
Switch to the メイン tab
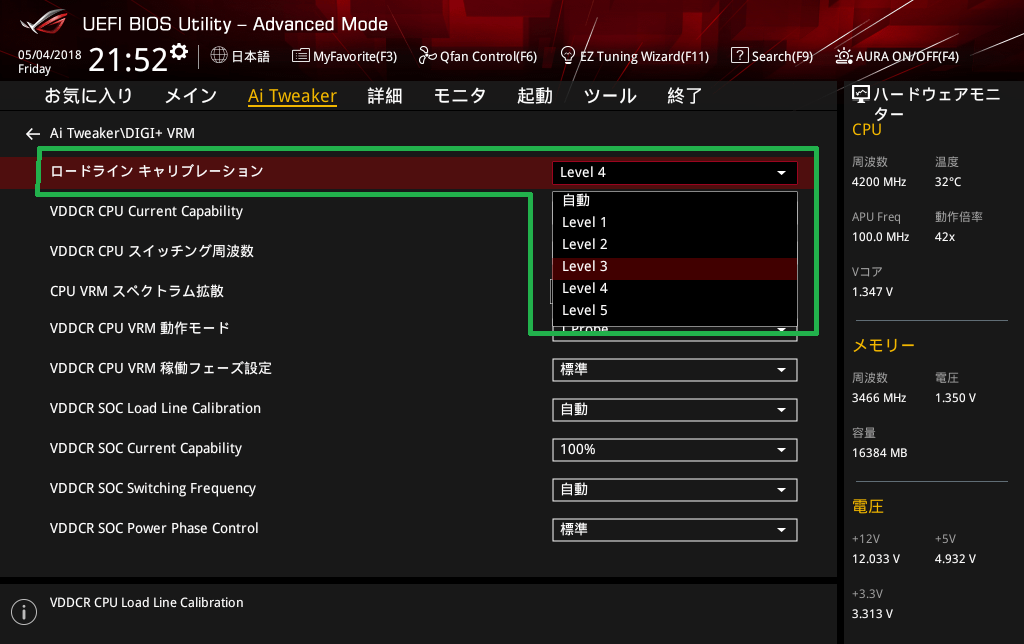(x=191, y=96)
